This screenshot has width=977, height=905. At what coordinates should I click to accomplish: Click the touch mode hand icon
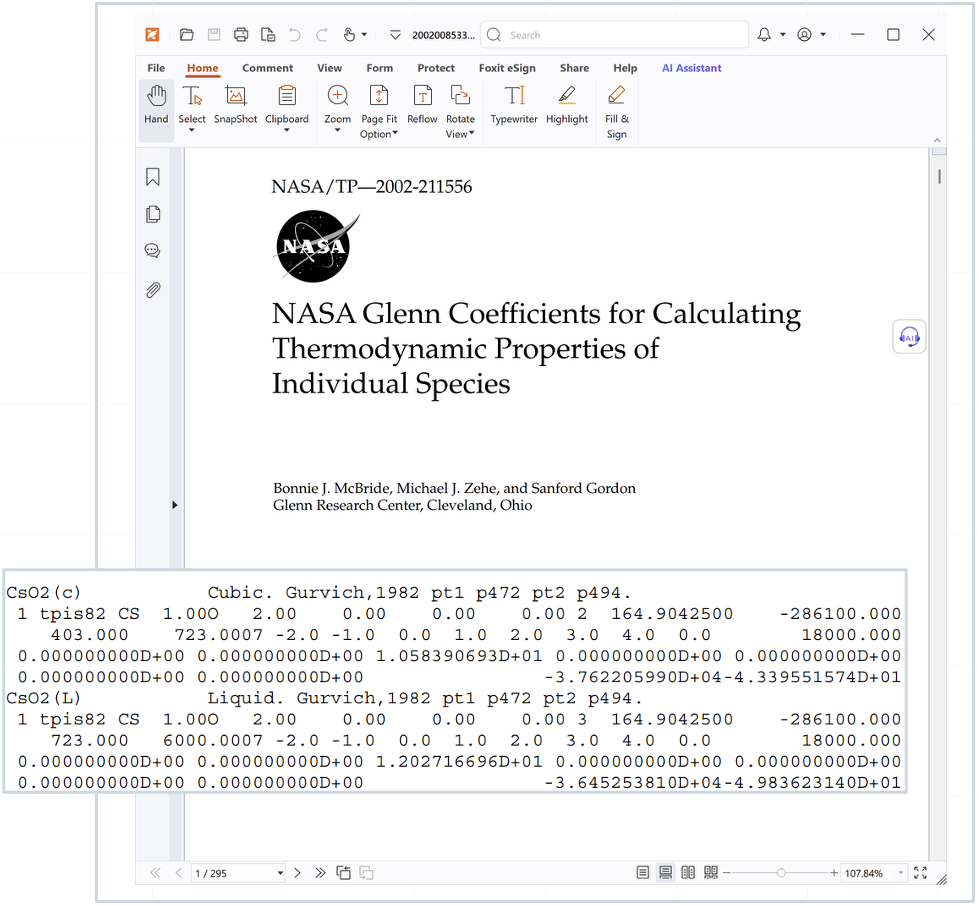tap(350, 35)
